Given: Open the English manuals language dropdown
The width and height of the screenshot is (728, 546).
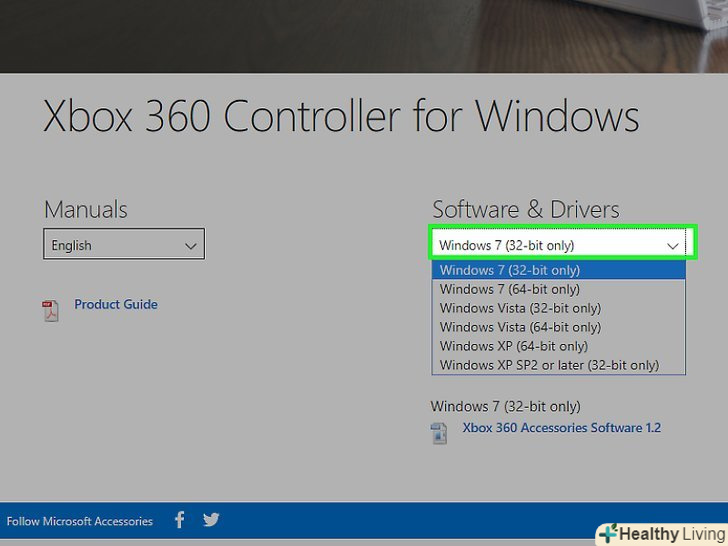Looking at the screenshot, I should [x=124, y=244].
